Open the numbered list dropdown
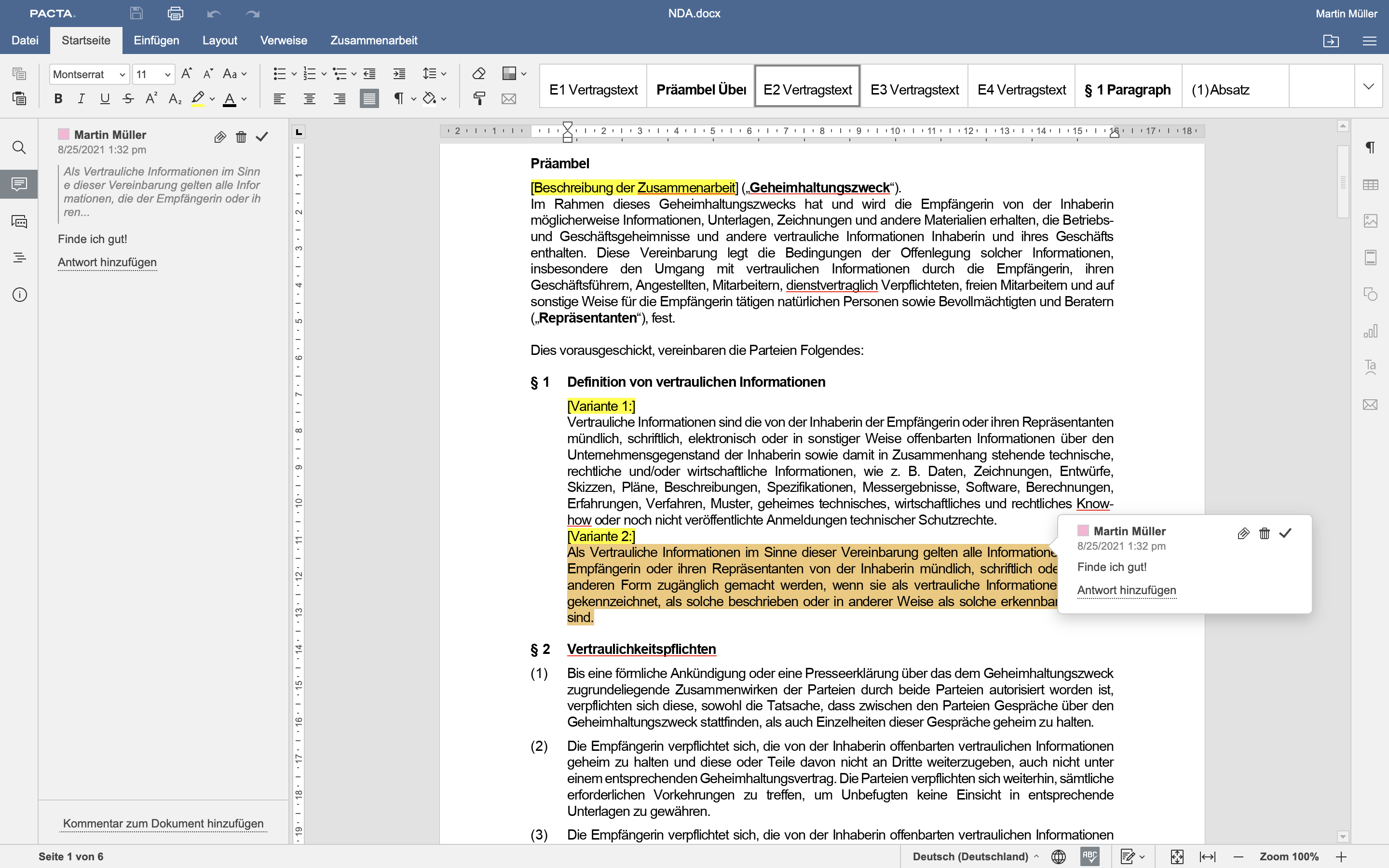This screenshot has height=868, width=1389. coord(324,73)
